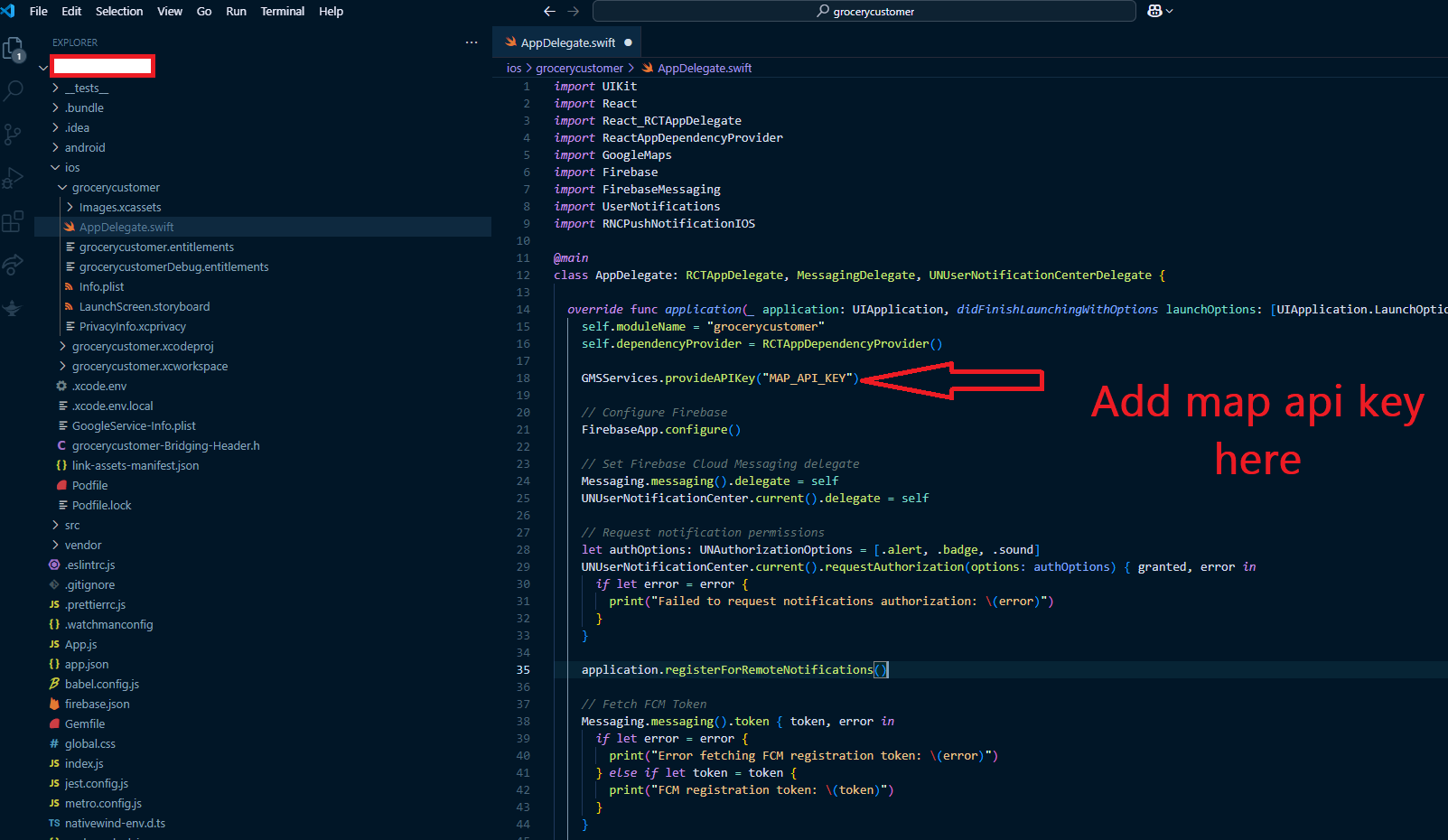Expand the src folder
1448x840 pixels.
(x=55, y=525)
